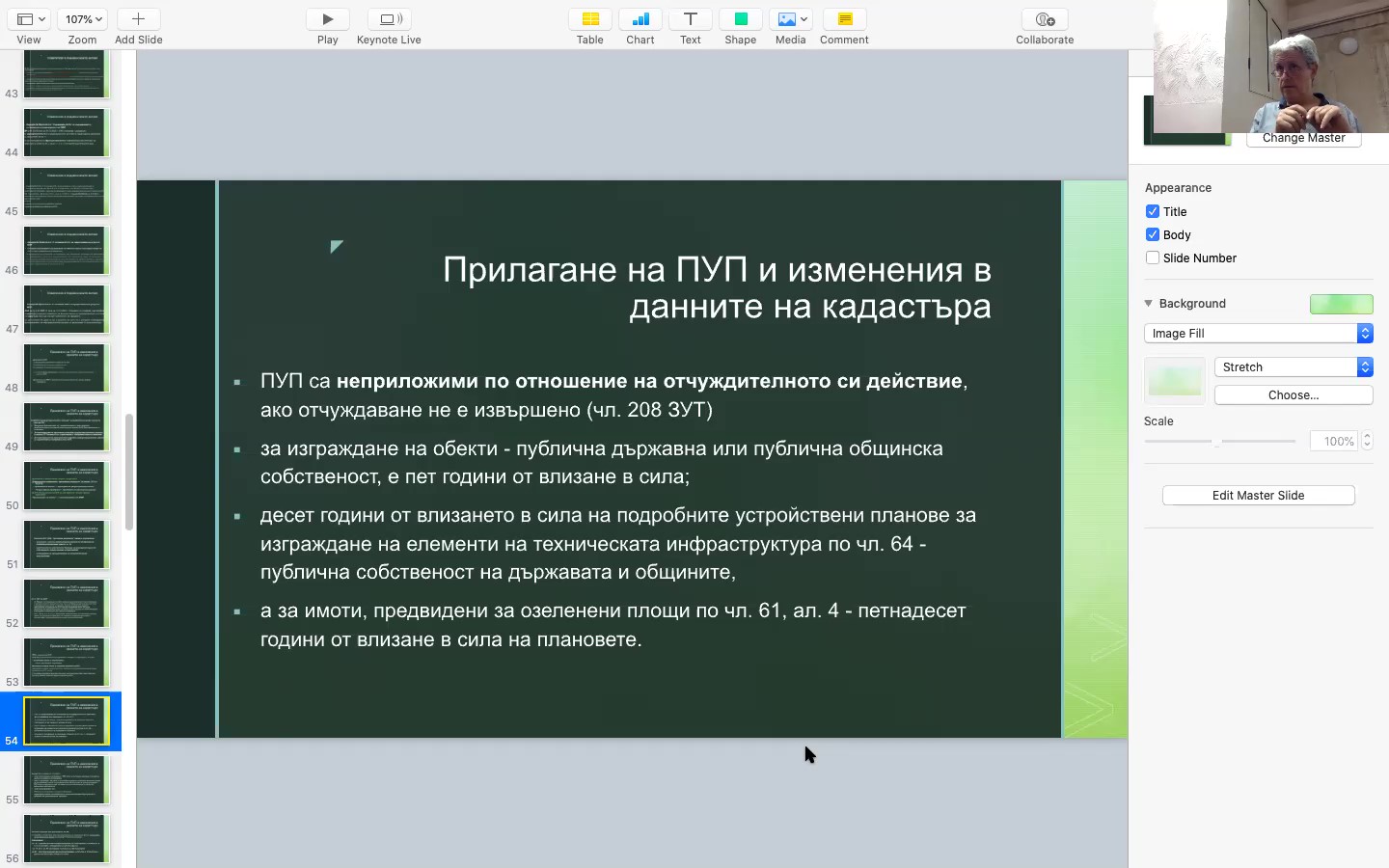The width and height of the screenshot is (1389, 868).
Task: Collapse the Background section triangle
Action: (x=1149, y=303)
